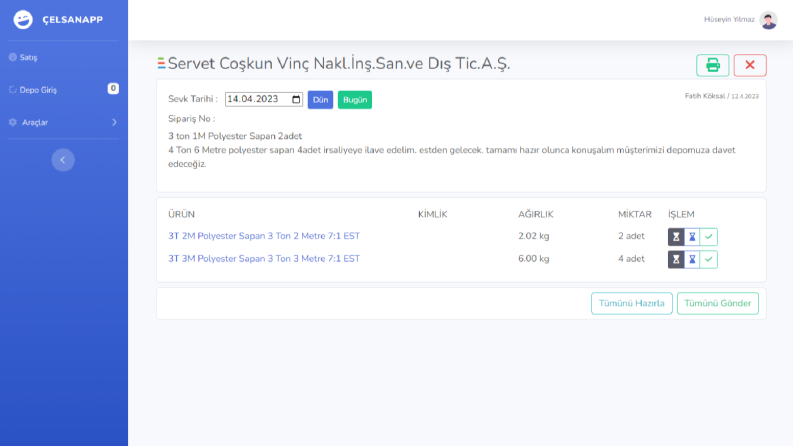Viewport: 793px width, 446px height.
Task: Click the Sevk Tarihi date field
Action: pyautogui.click(x=263, y=99)
